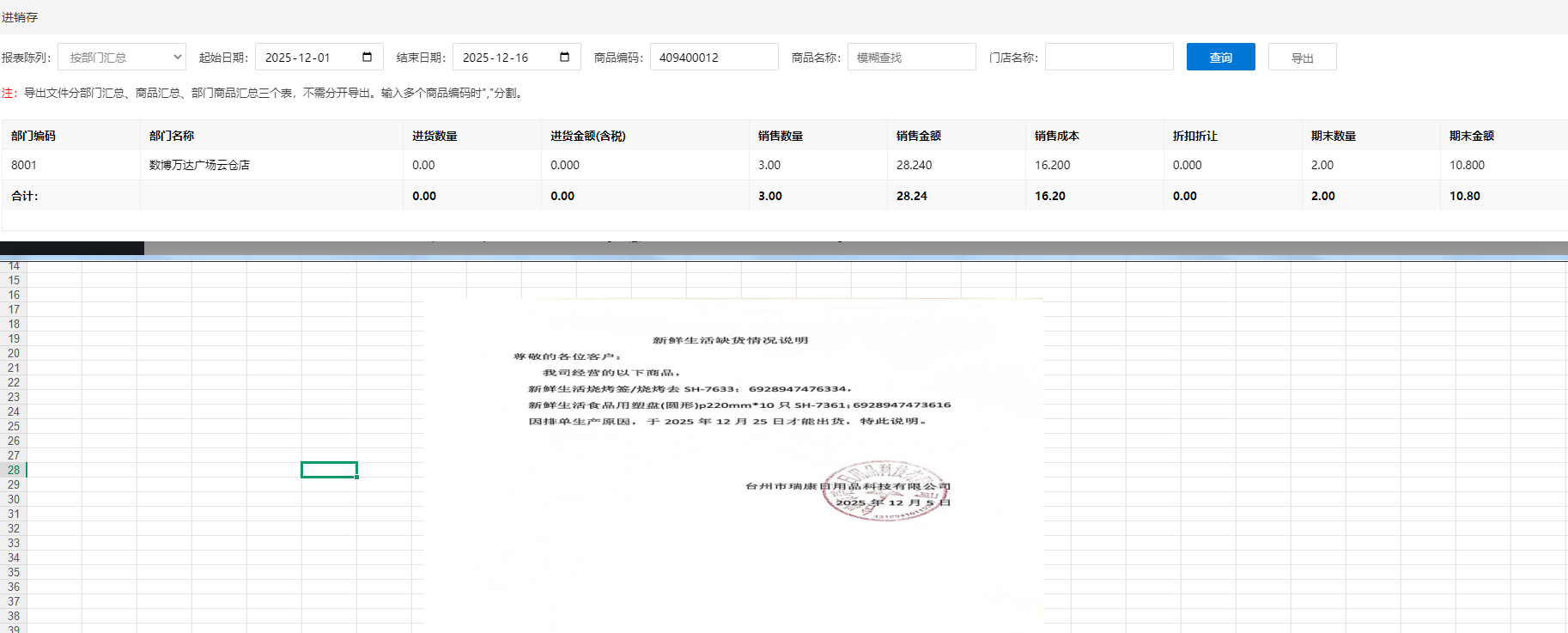Select the 部门编码 column header
Viewport: 1568px width, 633px height.
pyautogui.click(x=33, y=136)
